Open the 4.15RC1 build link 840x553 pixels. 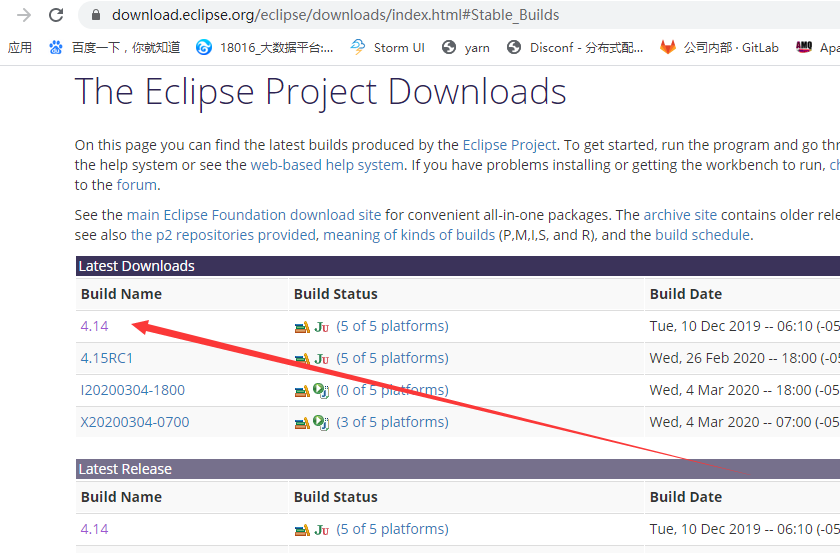(107, 358)
